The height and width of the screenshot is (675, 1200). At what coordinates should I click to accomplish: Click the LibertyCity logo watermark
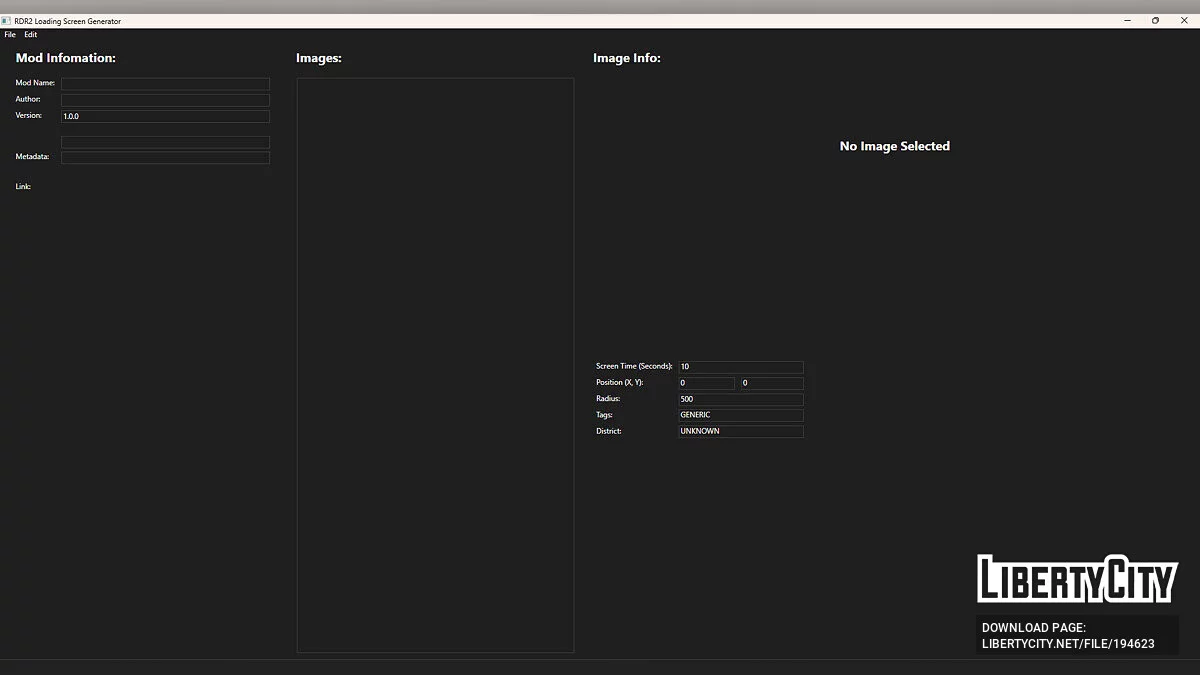(1077, 579)
